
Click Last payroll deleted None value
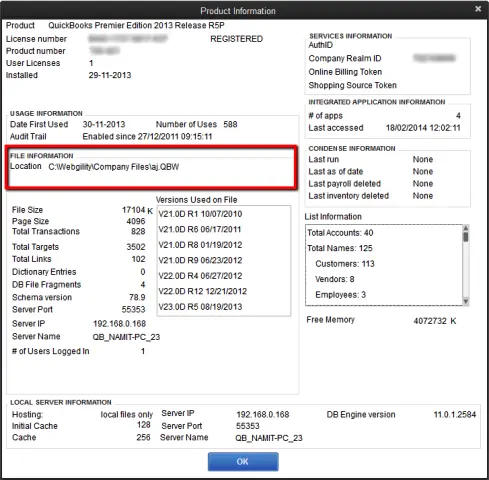point(423,184)
